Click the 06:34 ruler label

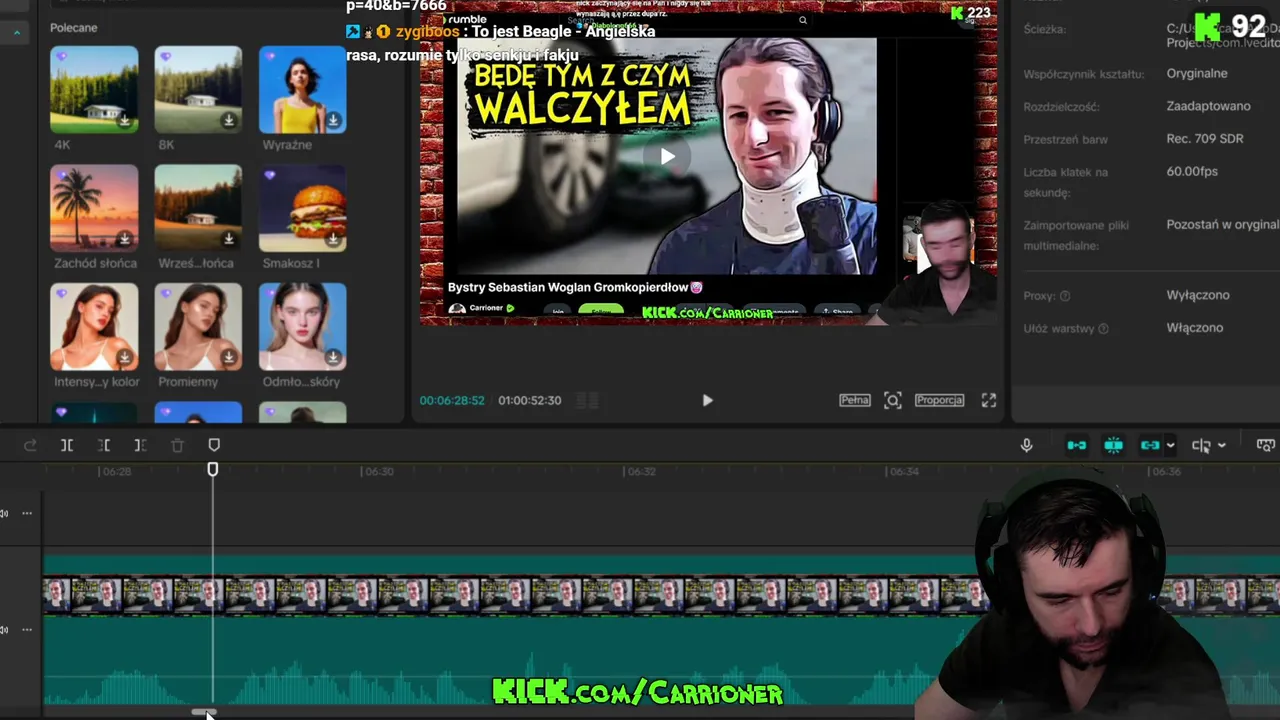tap(904, 471)
